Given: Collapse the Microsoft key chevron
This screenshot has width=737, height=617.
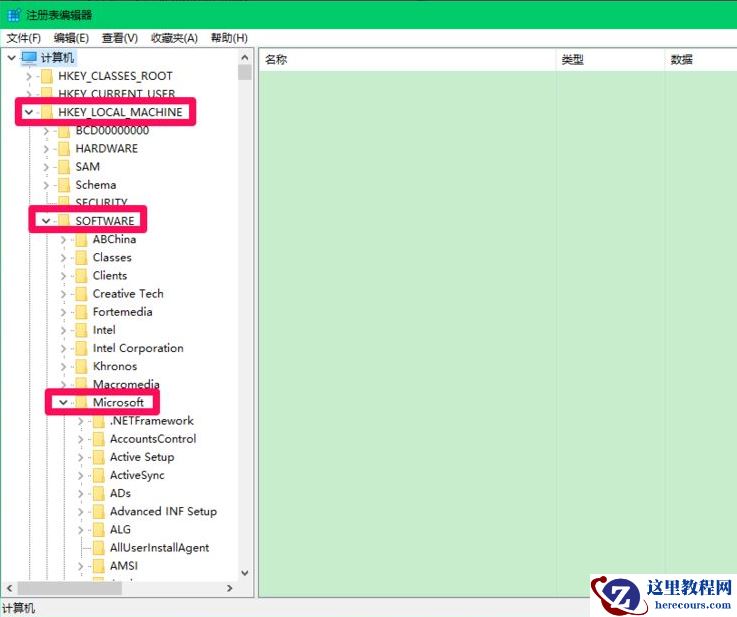Looking at the screenshot, I should pyautogui.click(x=63, y=403).
